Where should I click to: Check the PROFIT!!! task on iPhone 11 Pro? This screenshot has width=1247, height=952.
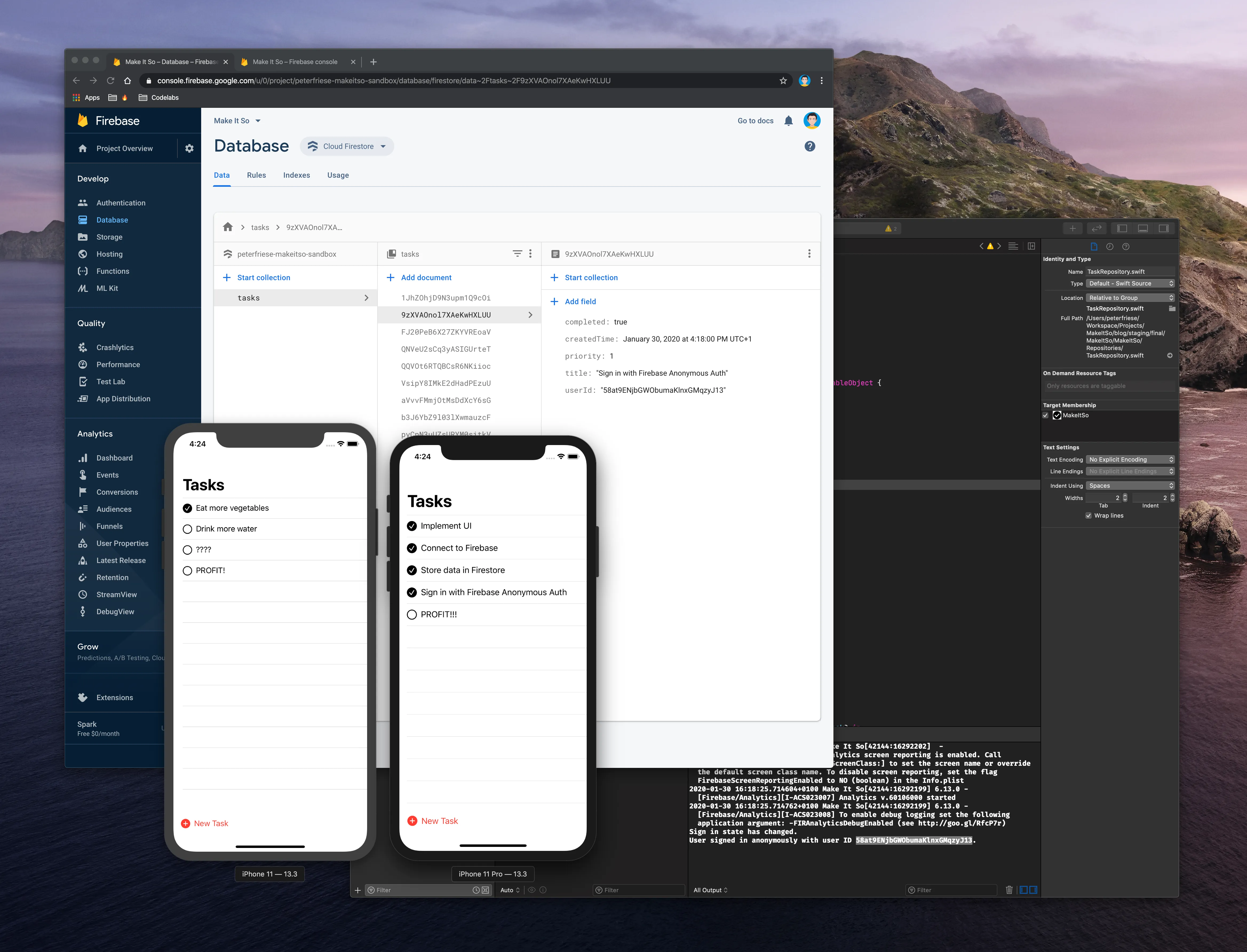click(411, 614)
